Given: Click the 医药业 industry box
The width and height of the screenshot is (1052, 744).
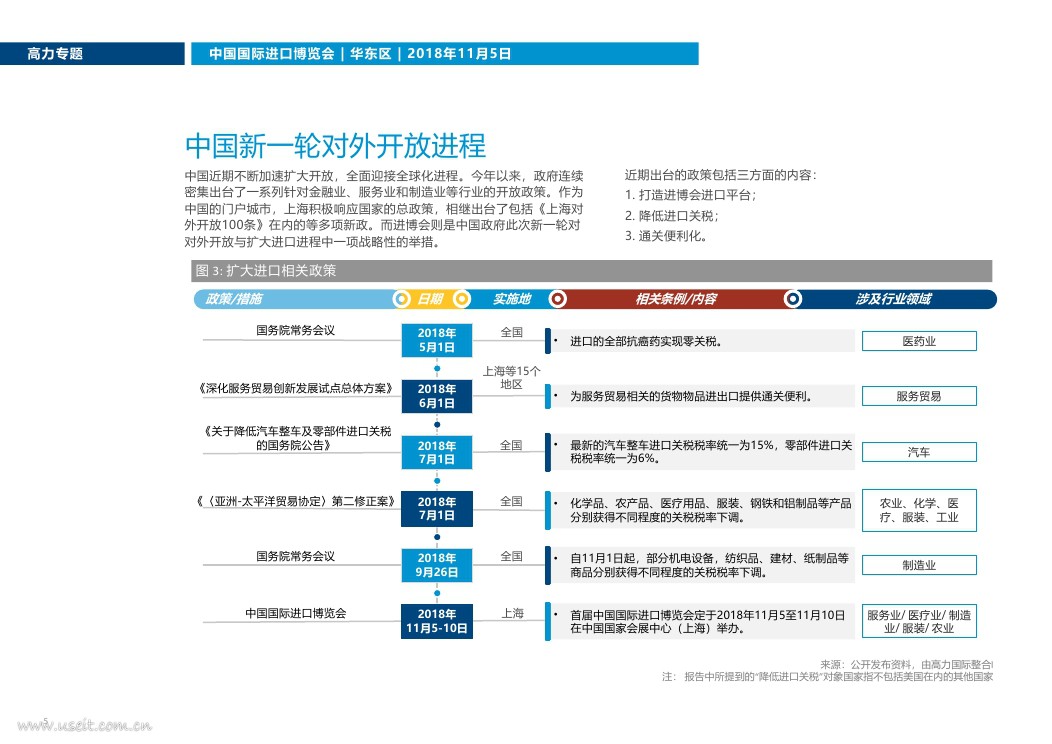Looking at the screenshot, I should tap(919, 341).
